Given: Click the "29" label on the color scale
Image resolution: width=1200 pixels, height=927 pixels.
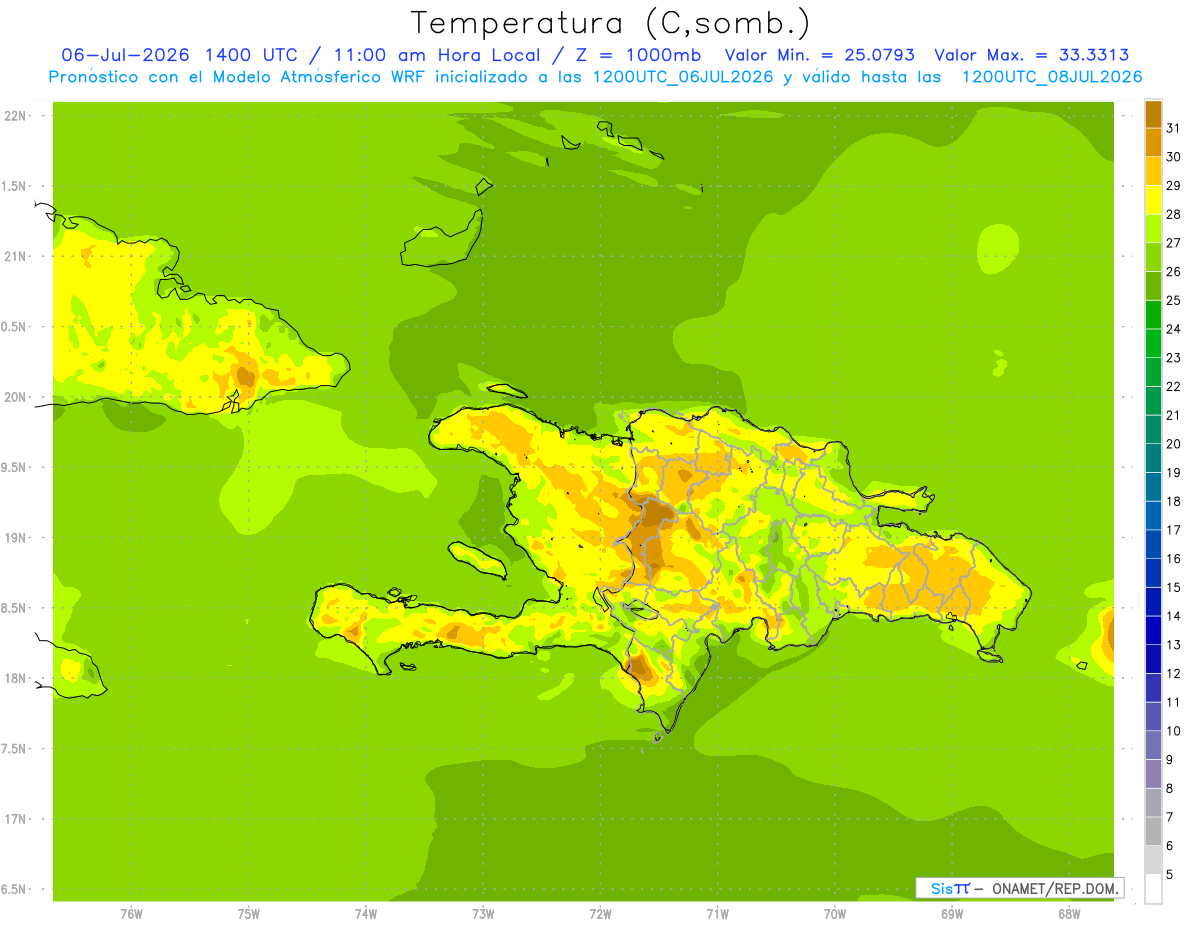Looking at the screenshot, I should (1174, 185).
